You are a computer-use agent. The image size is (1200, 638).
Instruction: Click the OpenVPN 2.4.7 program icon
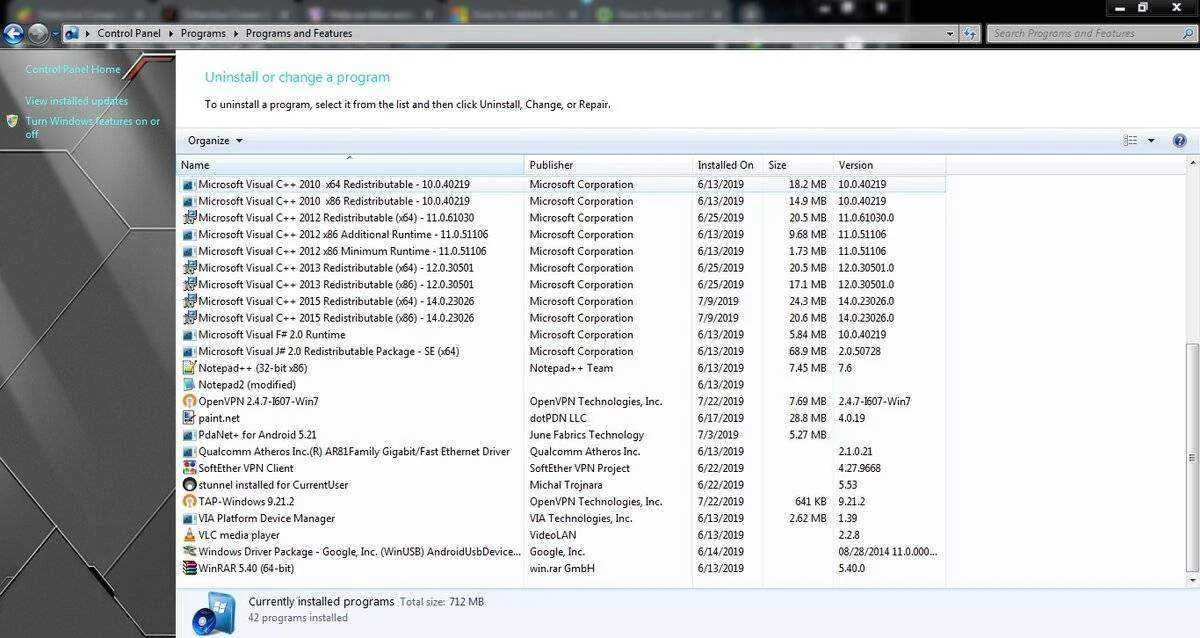point(190,401)
